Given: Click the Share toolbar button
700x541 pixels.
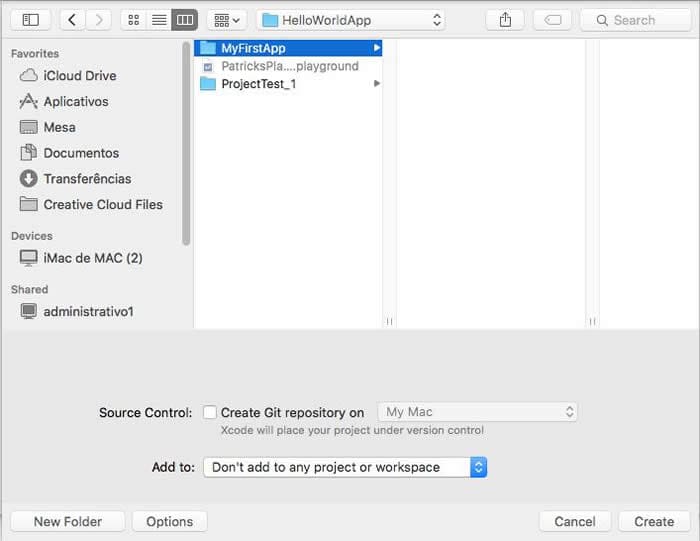Looking at the screenshot, I should tap(505, 20).
